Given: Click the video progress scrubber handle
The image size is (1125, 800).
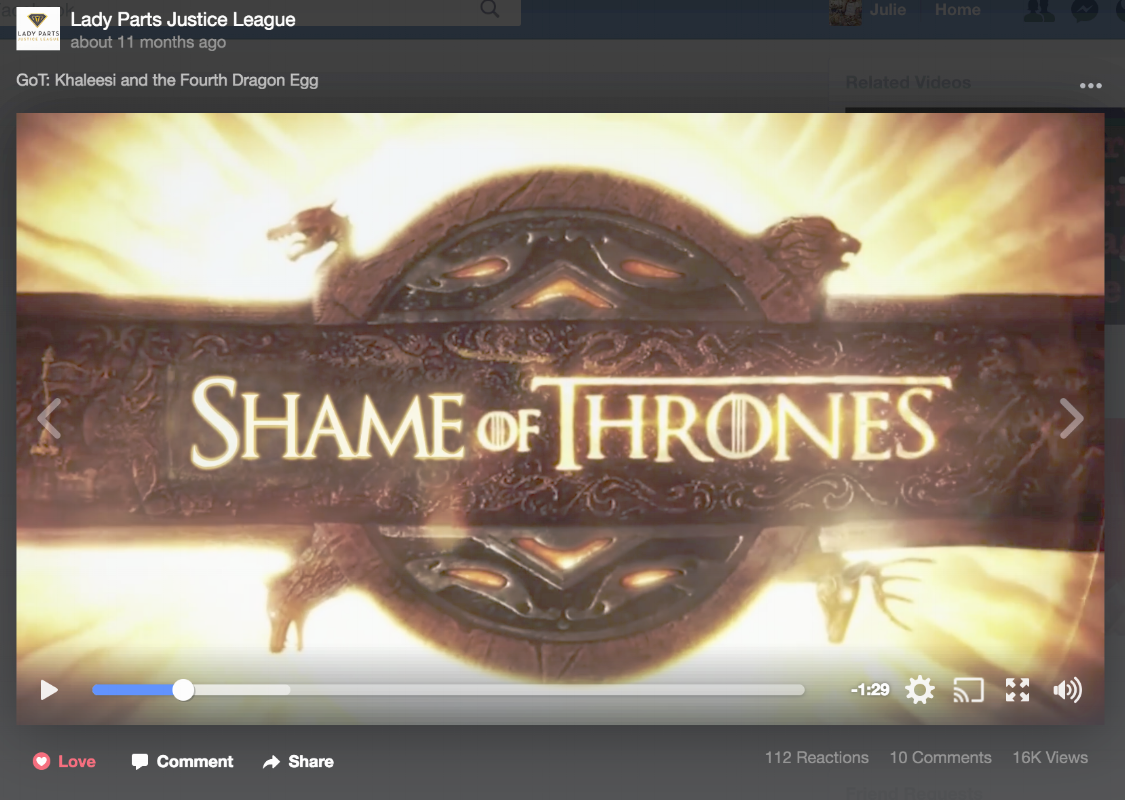Looking at the screenshot, I should 184,690.
